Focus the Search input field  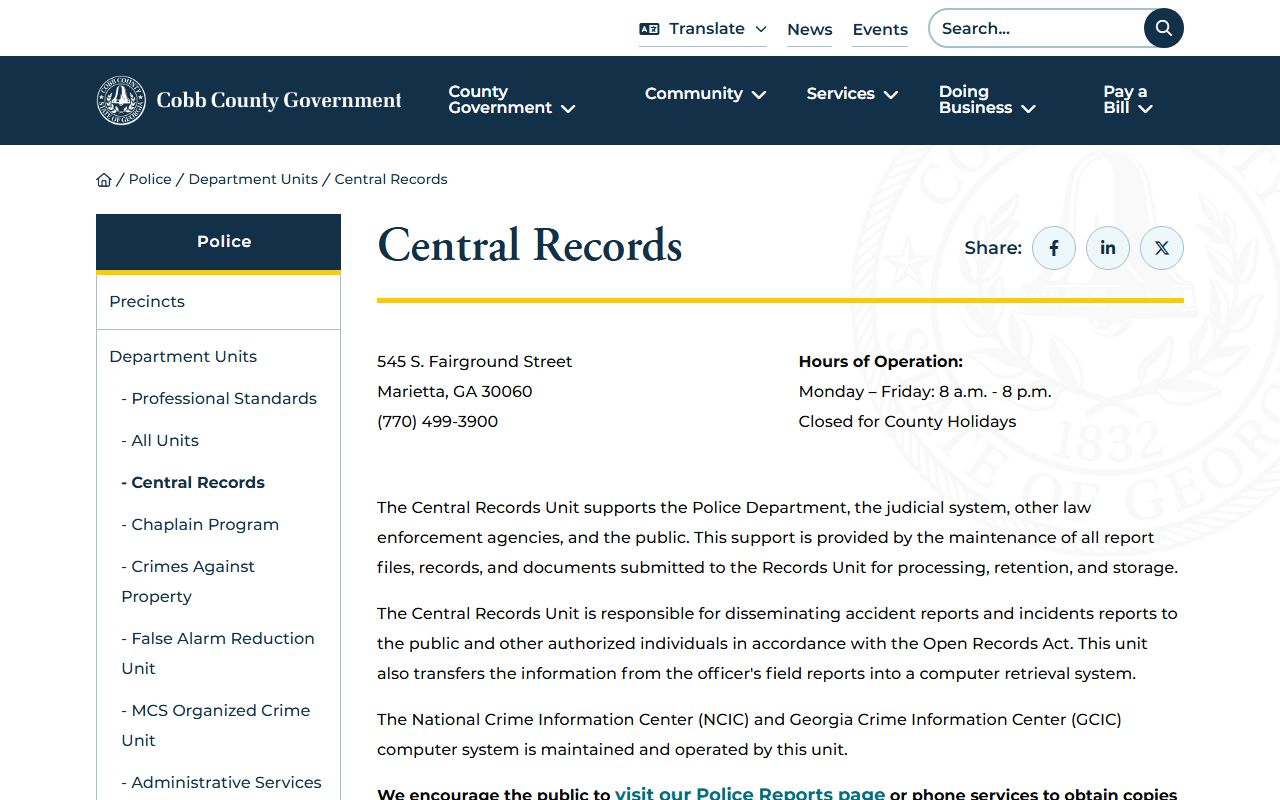point(1038,28)
